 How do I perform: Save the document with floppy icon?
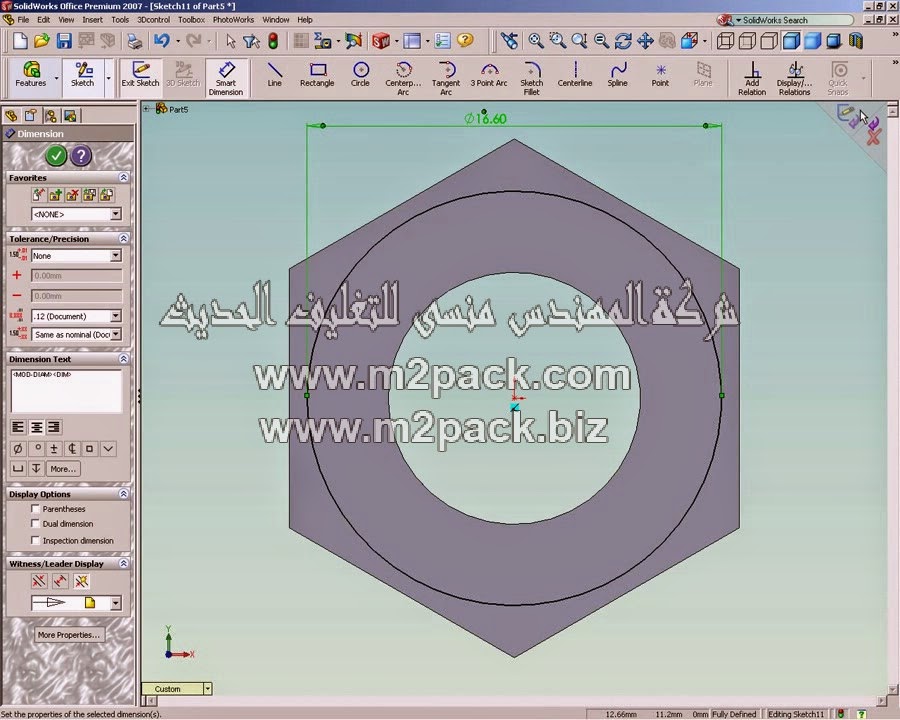64,41
